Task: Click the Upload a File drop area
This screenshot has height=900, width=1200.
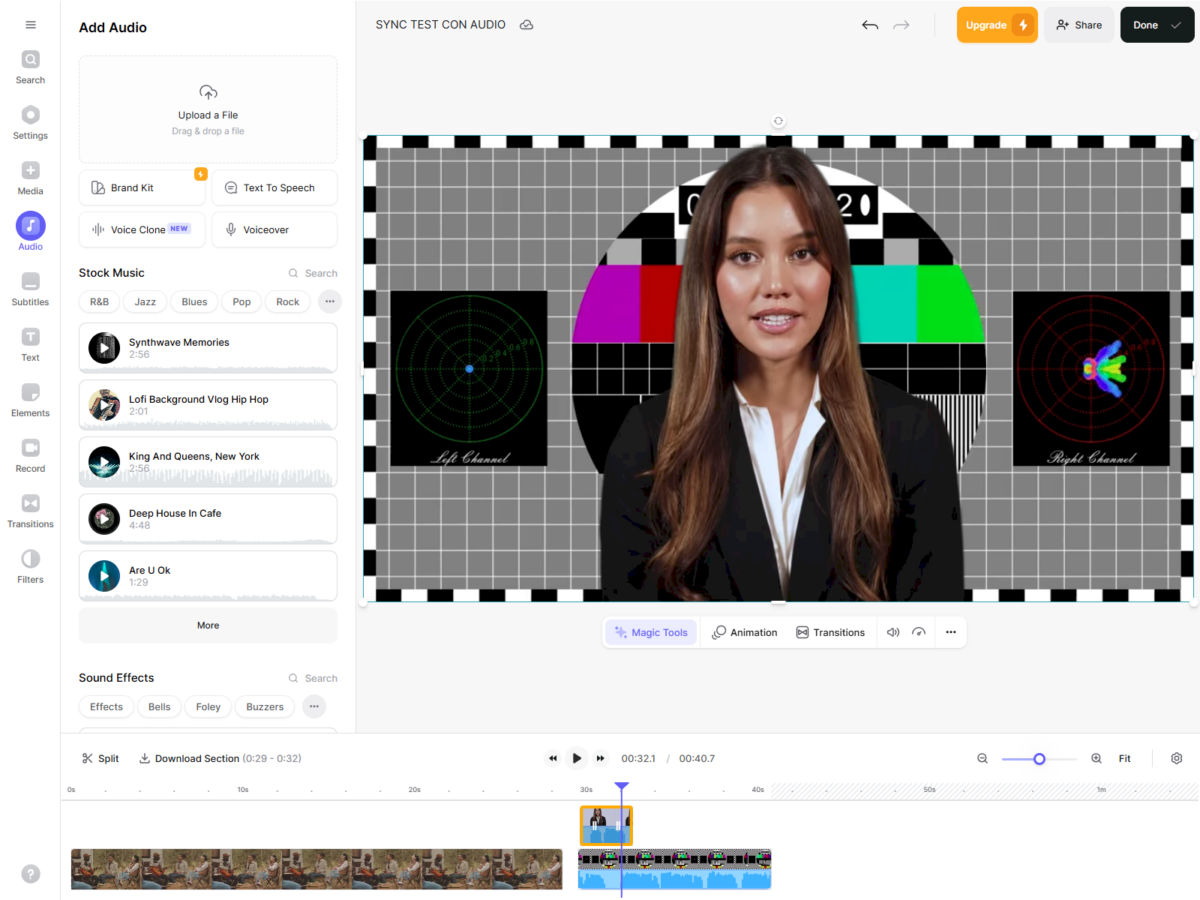Action: tap(208, 110)
